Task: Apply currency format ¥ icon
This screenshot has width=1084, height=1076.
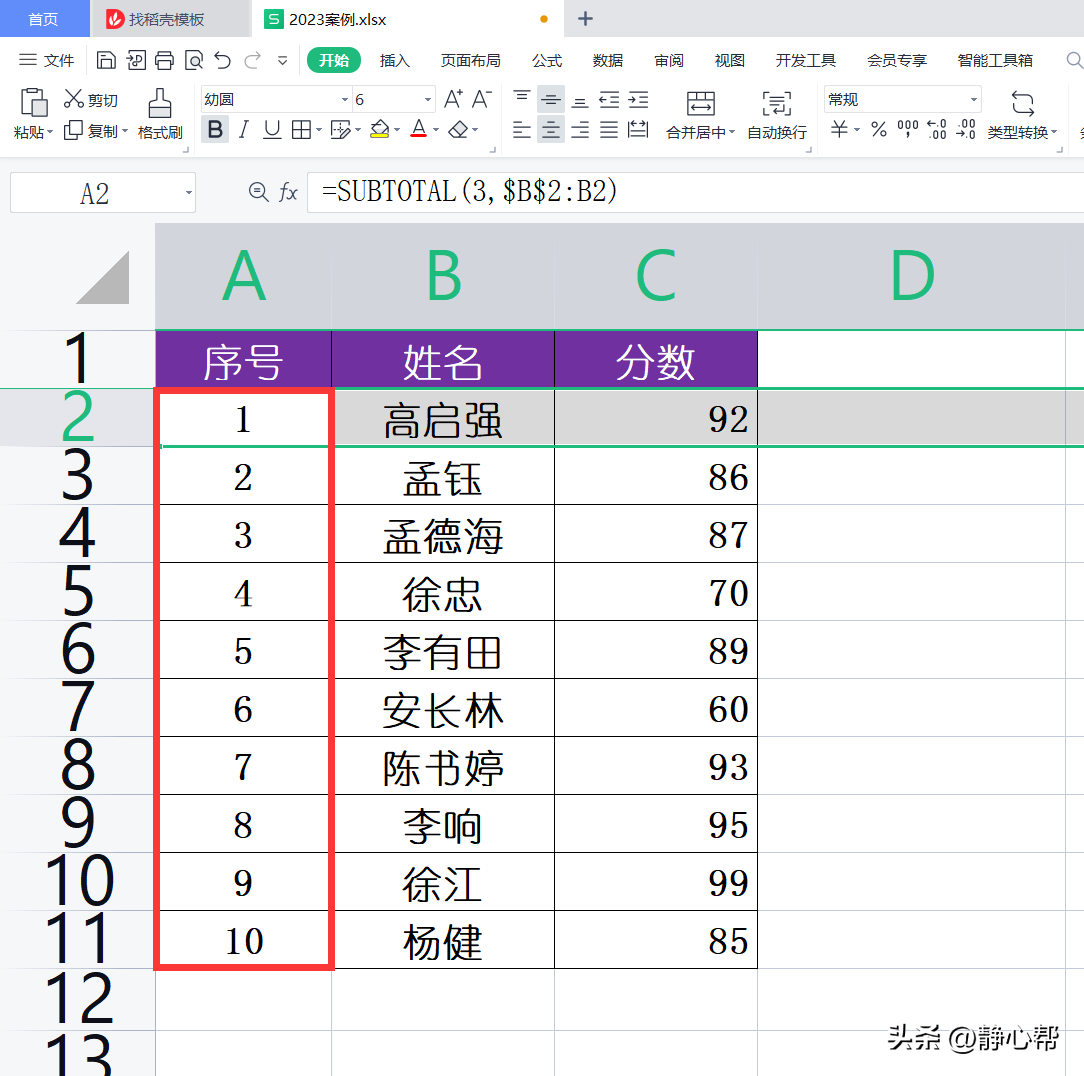Action: 839,129
